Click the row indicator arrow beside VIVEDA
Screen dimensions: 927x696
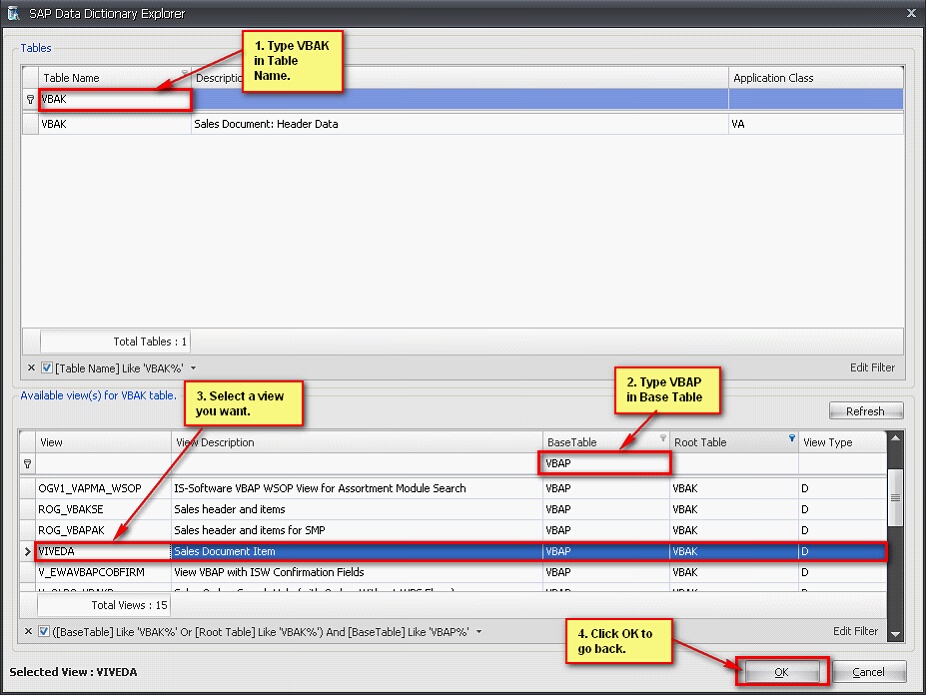[27, 551]
